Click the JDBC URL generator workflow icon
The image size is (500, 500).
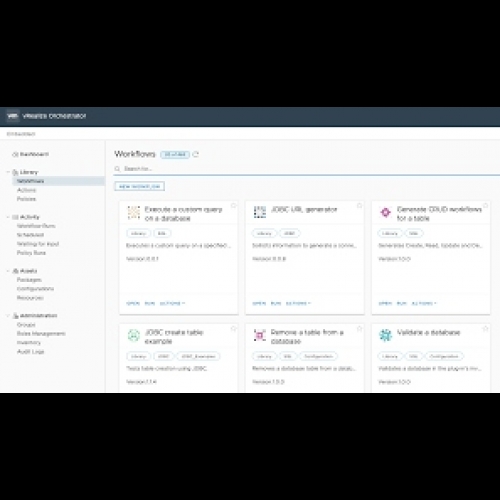(x=260, y=212)
